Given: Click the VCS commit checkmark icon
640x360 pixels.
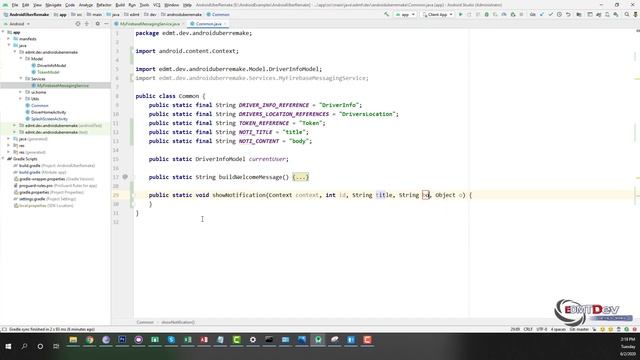Looking at the screenshot, I should coord(551,14).
